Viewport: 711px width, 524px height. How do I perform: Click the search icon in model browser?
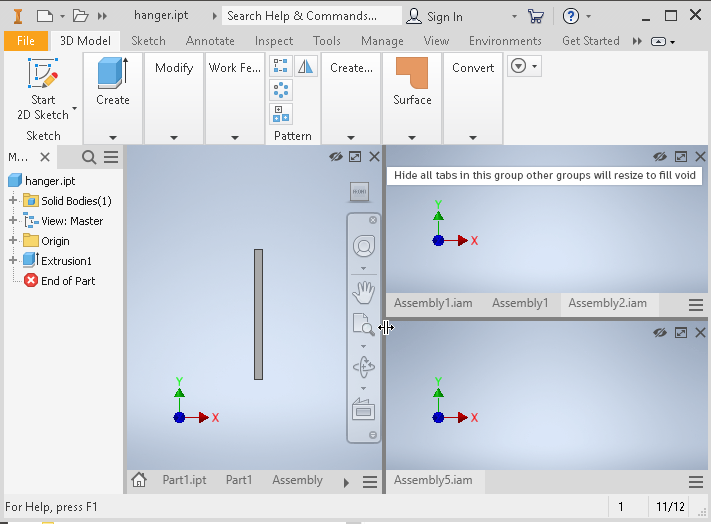click(89, 157)
